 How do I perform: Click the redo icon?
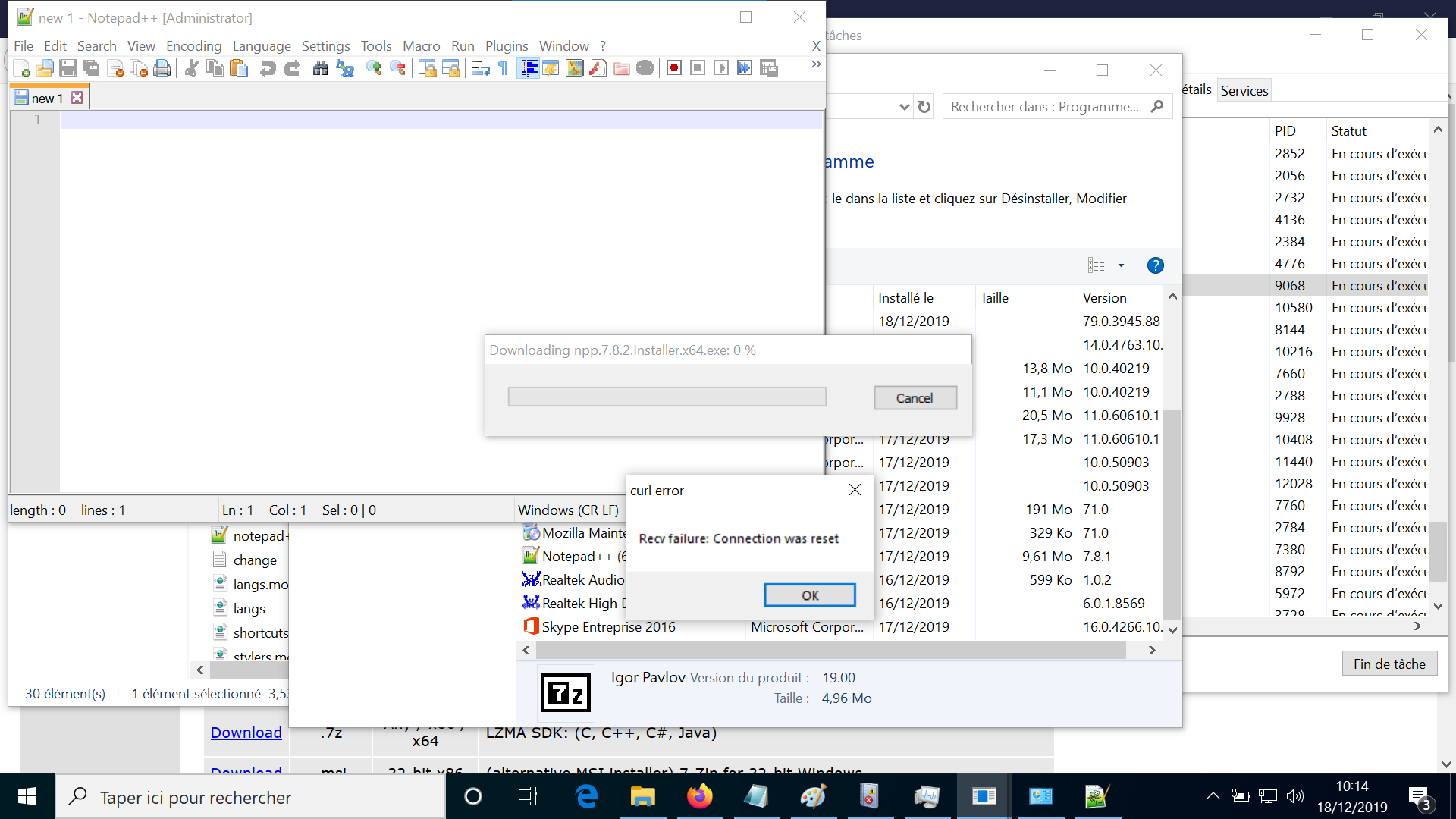click(291, 69)
